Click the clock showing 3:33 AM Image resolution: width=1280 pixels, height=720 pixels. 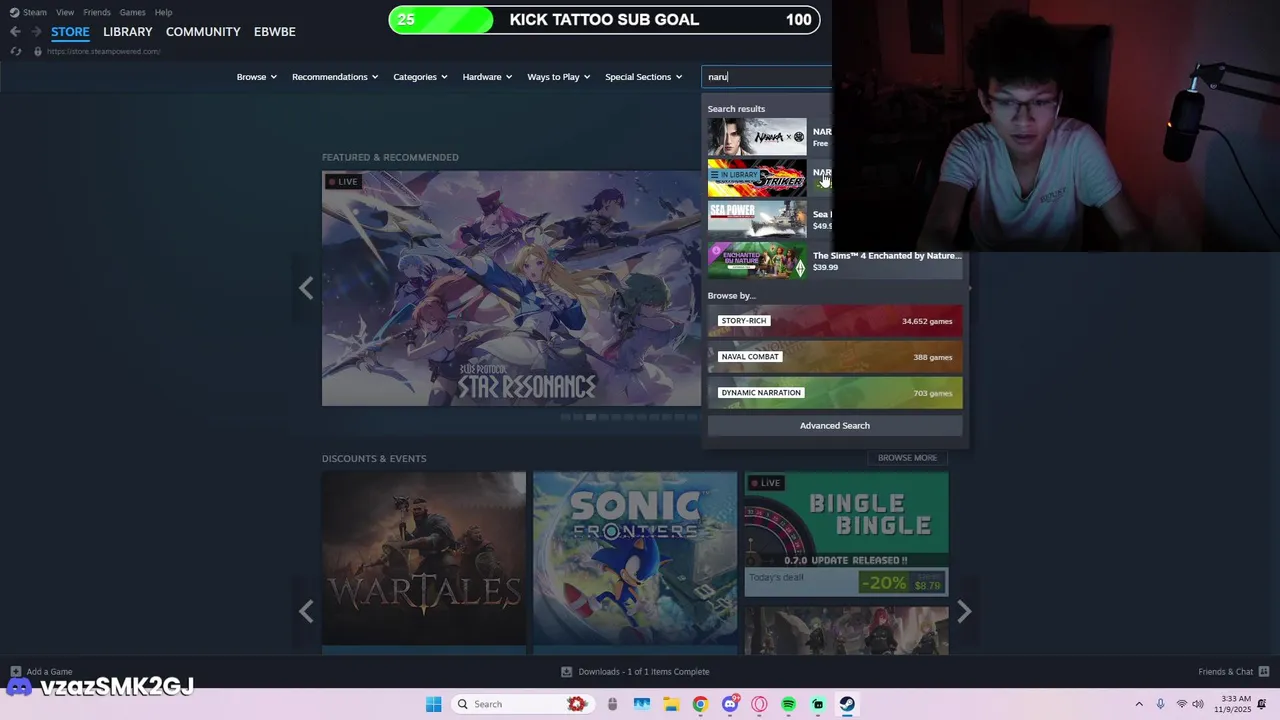coord(1236,699)
